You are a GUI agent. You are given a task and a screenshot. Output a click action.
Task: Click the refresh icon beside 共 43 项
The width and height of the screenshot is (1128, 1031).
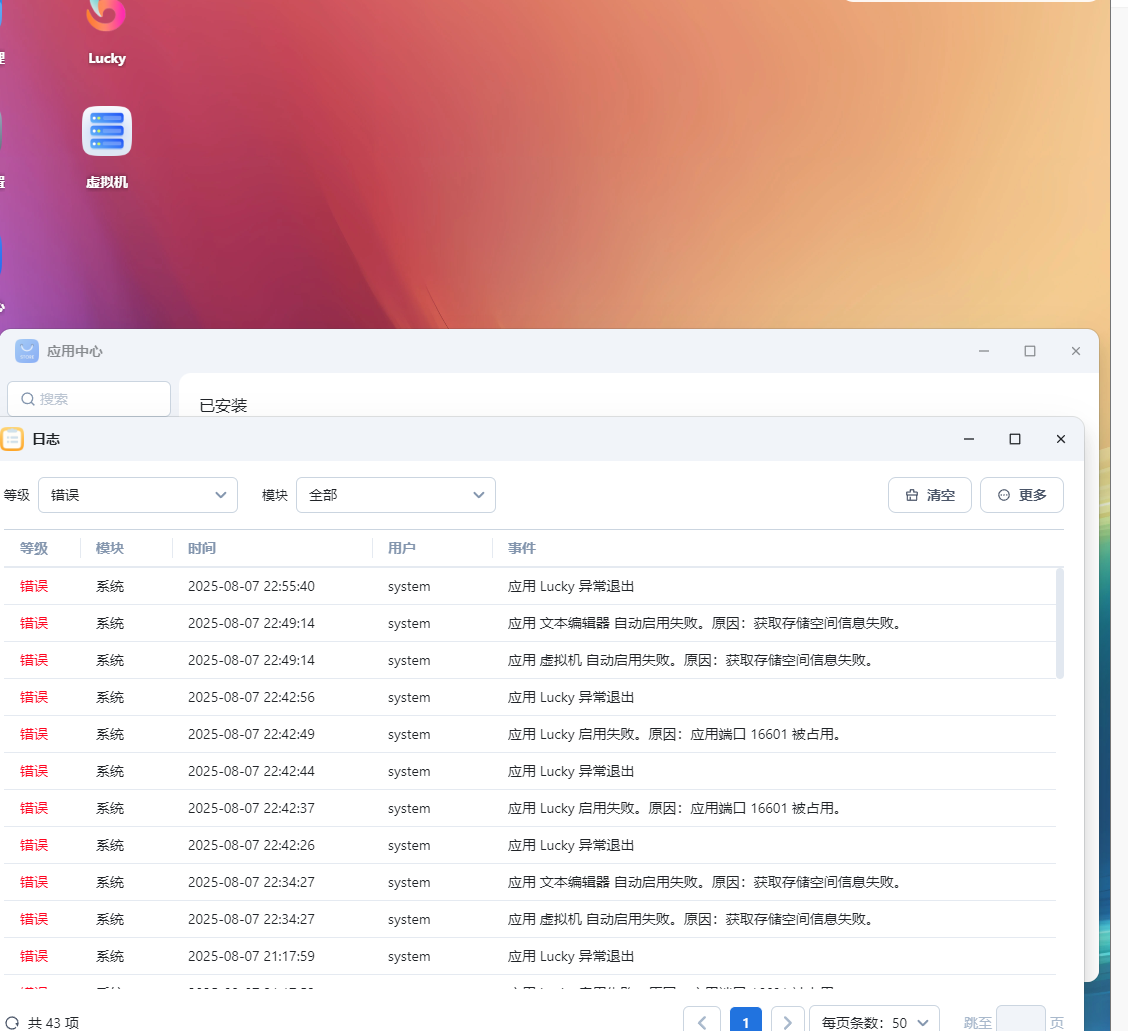pyautogui.click(x=12, y=1022)
